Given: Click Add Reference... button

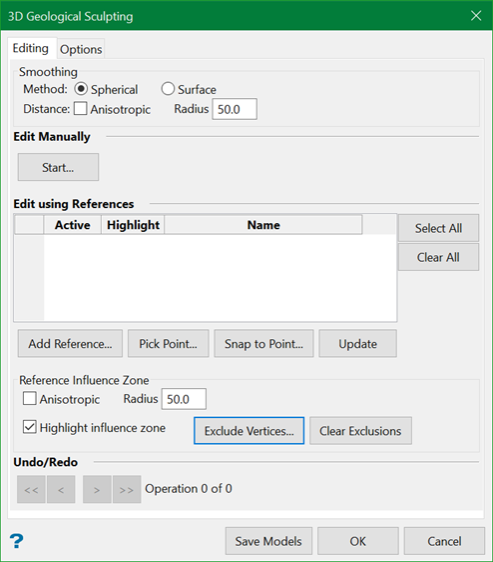Looking at the screenshot, I should click(70, 343).
